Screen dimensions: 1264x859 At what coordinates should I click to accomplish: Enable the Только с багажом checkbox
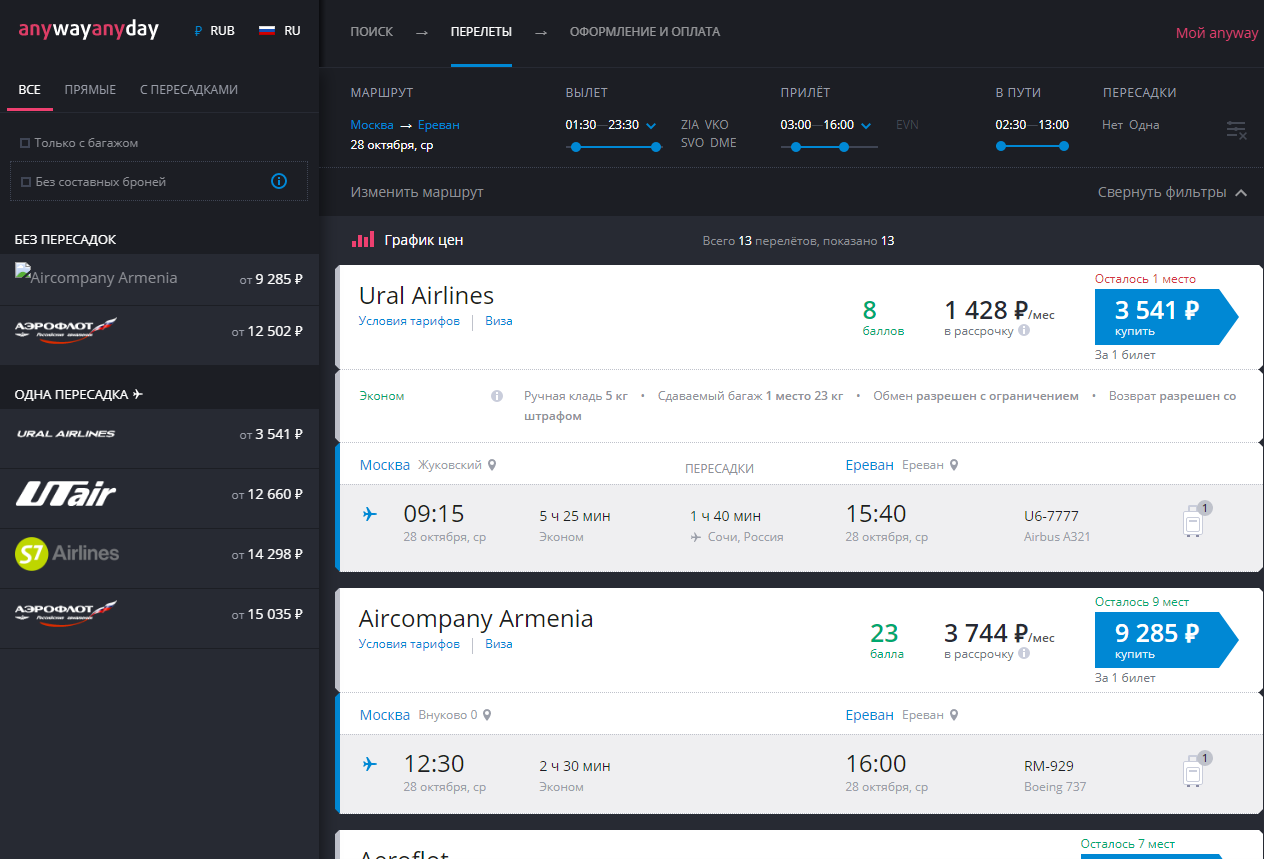[x=25, y=143]
